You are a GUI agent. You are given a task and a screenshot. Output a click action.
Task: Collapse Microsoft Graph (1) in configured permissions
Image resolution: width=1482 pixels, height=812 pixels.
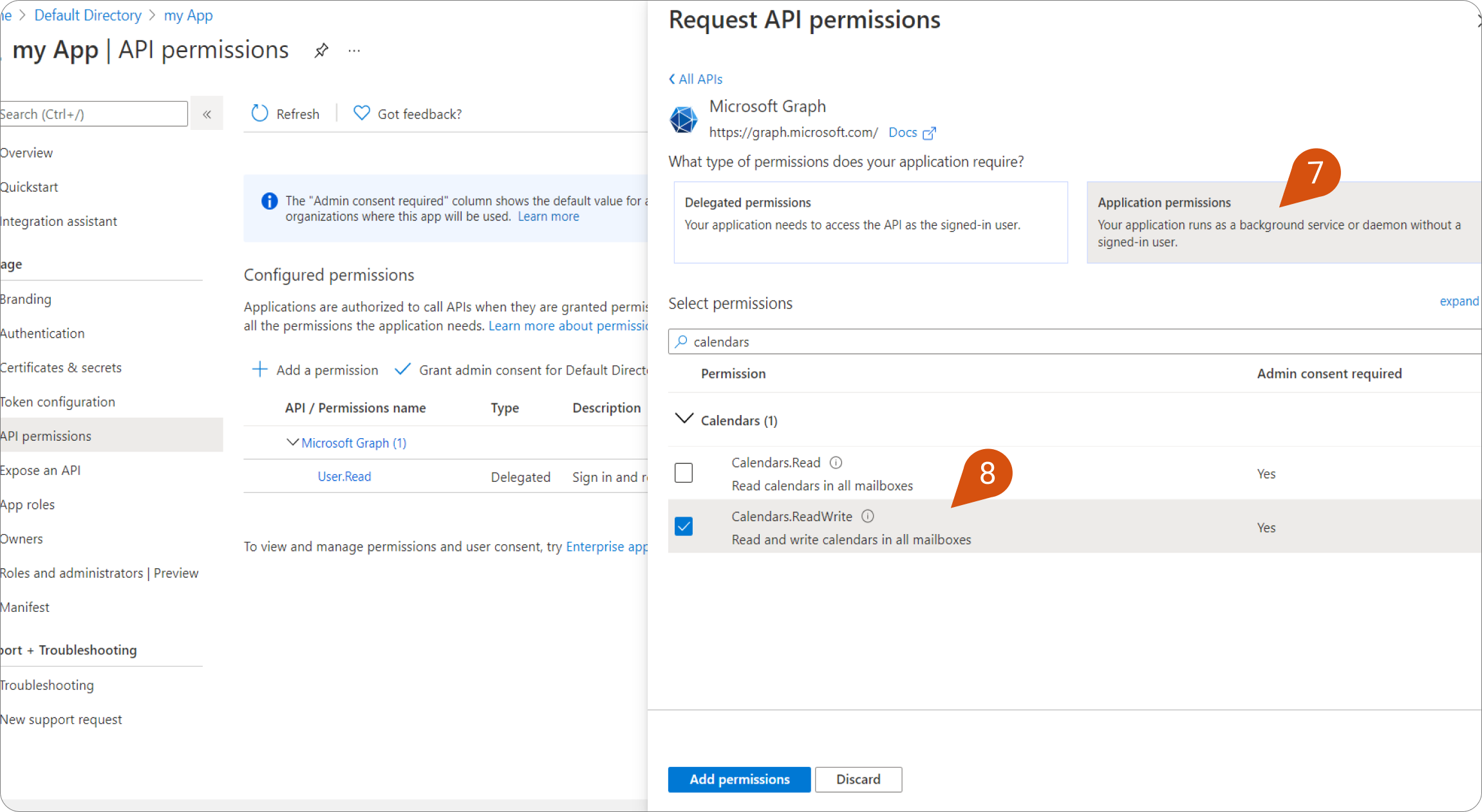[292, 442]
